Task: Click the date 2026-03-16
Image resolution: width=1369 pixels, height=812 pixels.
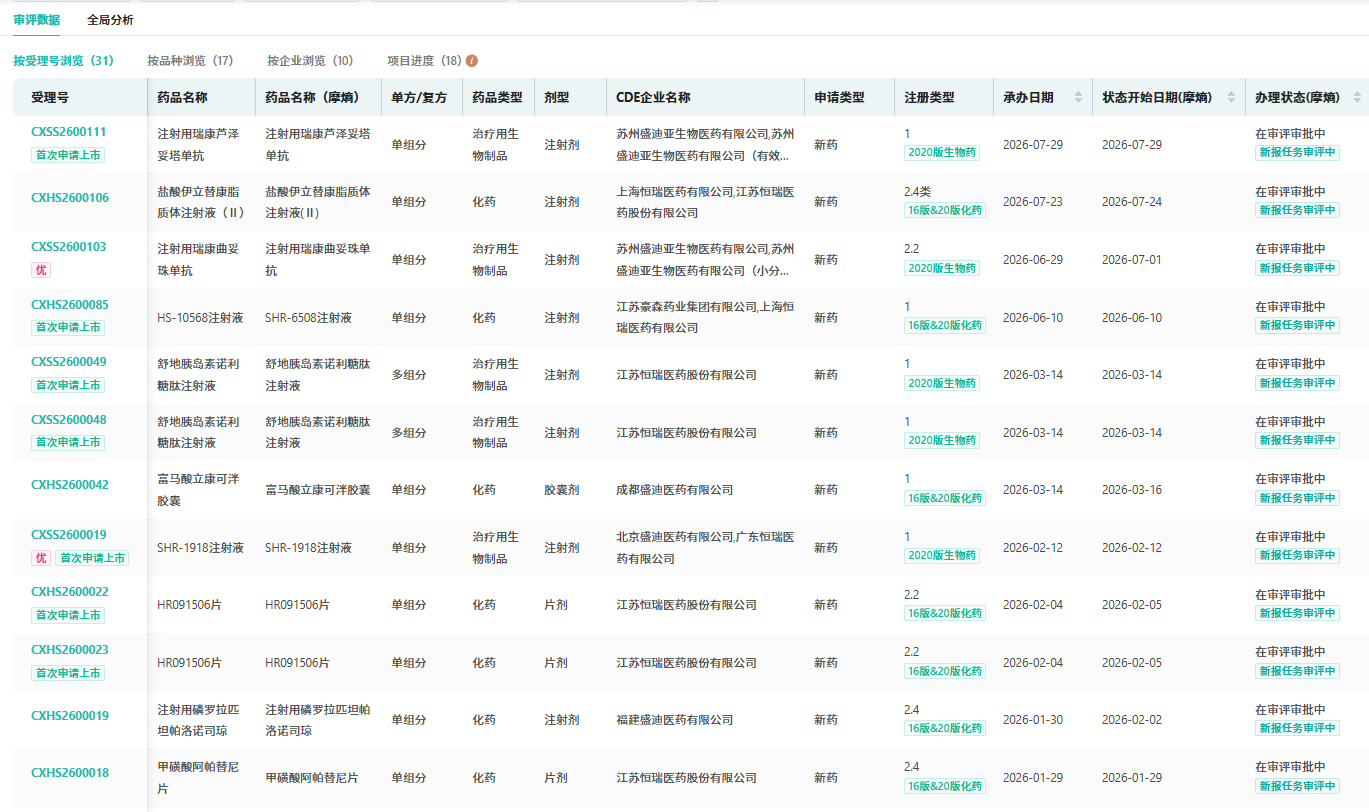Action: (x=1132, y=490)
